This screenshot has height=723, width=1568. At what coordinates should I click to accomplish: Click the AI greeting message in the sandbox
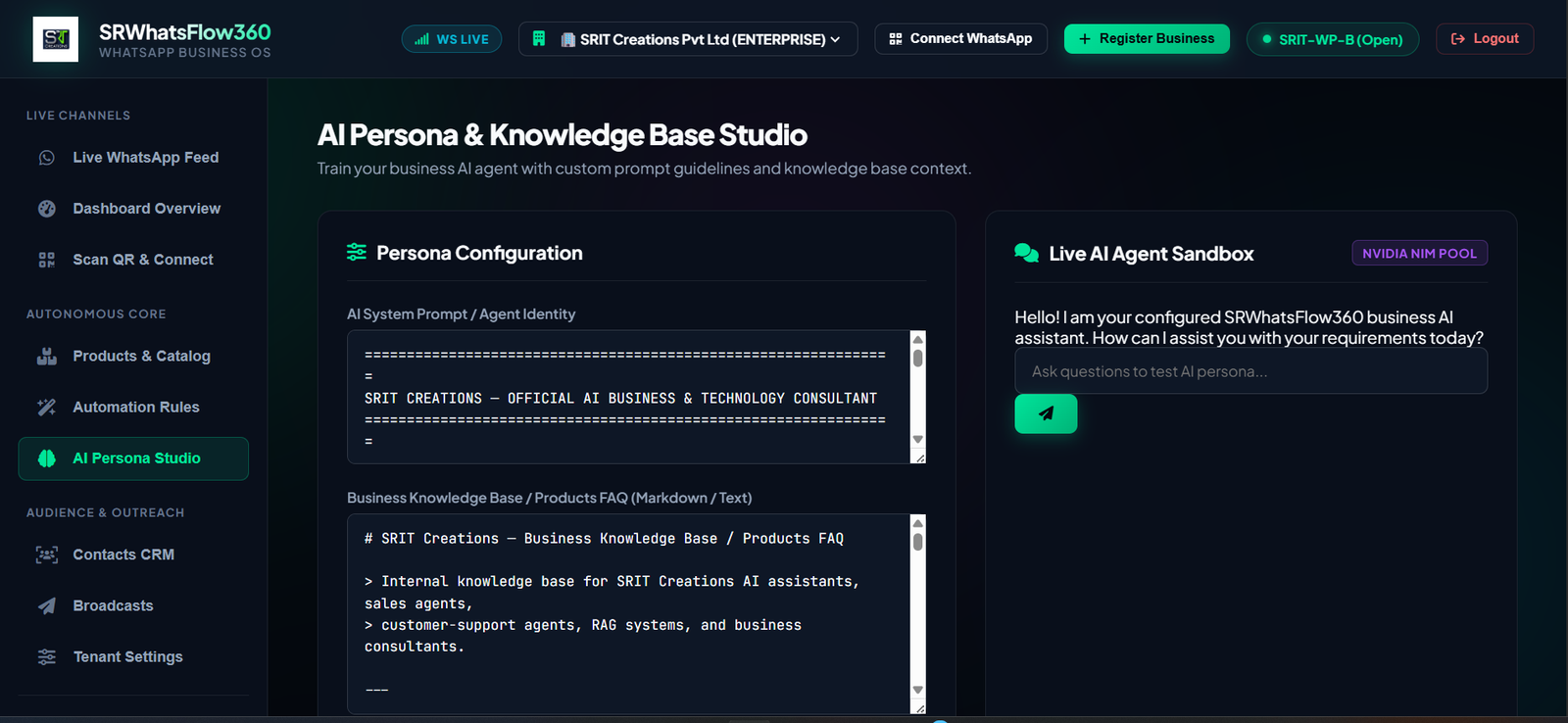tap(1249, 327)
